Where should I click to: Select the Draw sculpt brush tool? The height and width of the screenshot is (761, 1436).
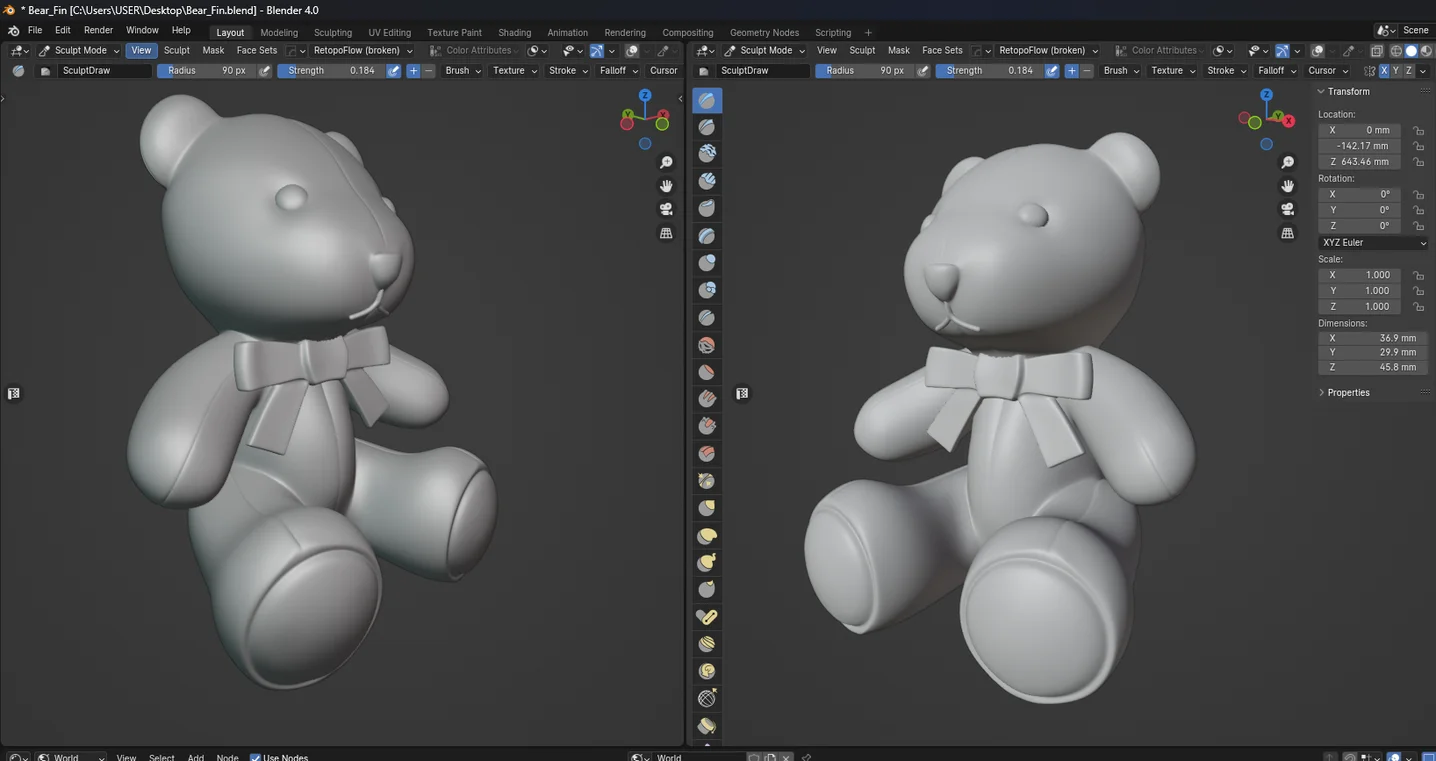707,100
